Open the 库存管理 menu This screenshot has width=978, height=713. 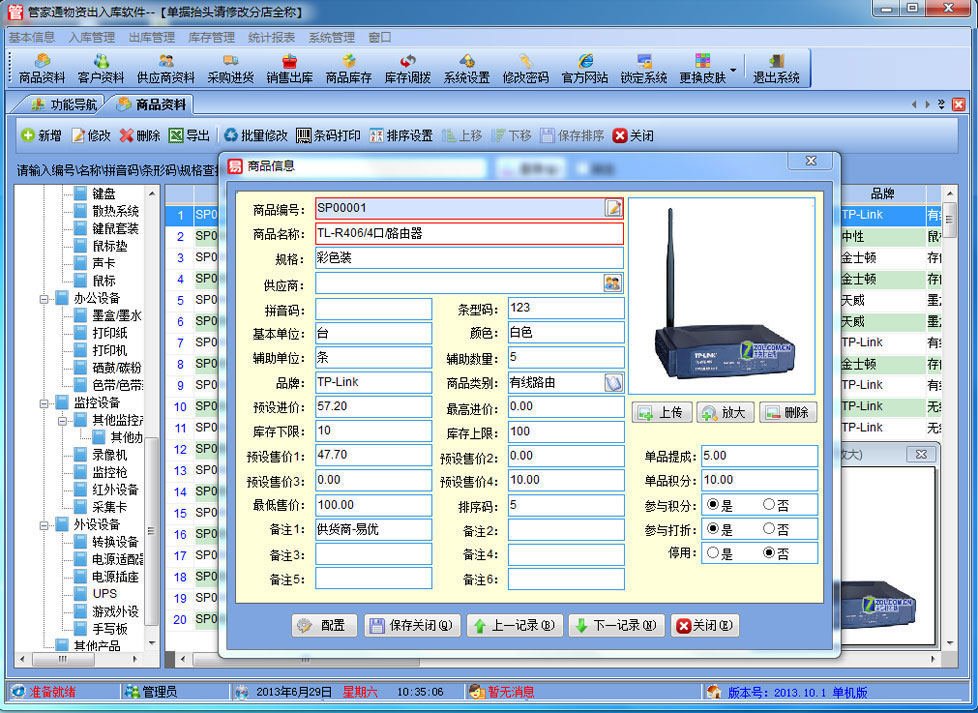(x=211, y=37)
